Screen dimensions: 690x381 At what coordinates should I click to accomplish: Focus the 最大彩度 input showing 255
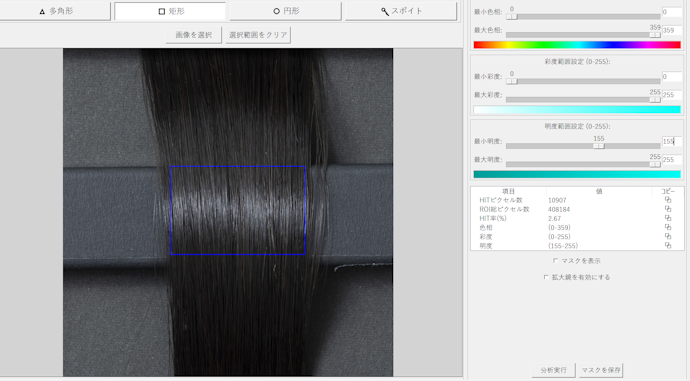click(x=672, y=95)
